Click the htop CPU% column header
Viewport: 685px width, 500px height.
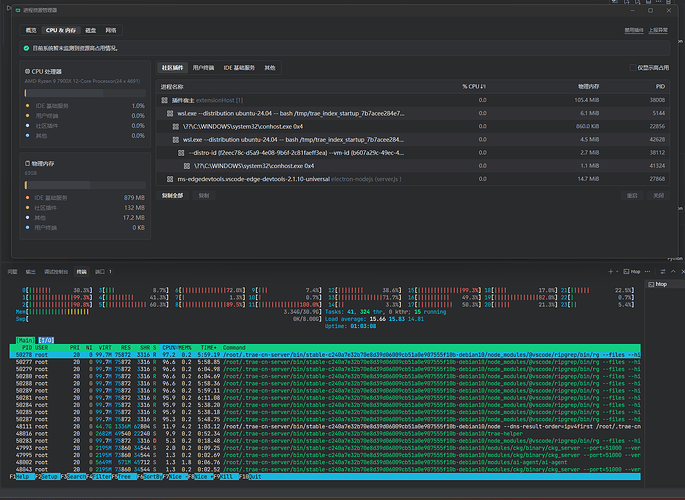click(x=170, y=348)
